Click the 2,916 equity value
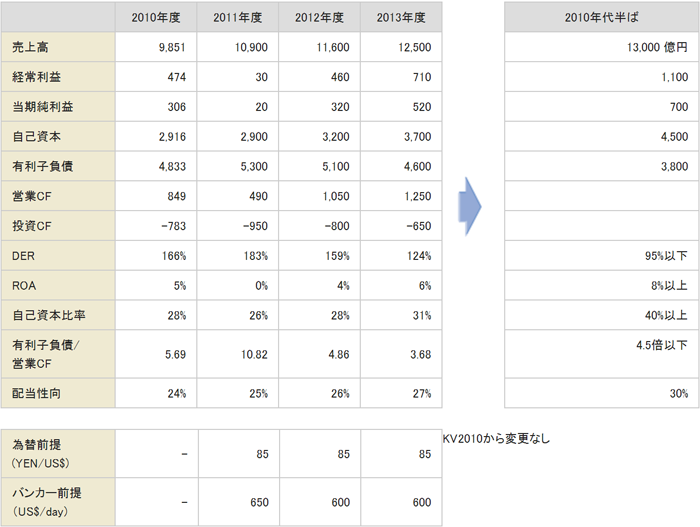Image resolution: width=700 pixels, height=527 pixels. tap(172, 137)
